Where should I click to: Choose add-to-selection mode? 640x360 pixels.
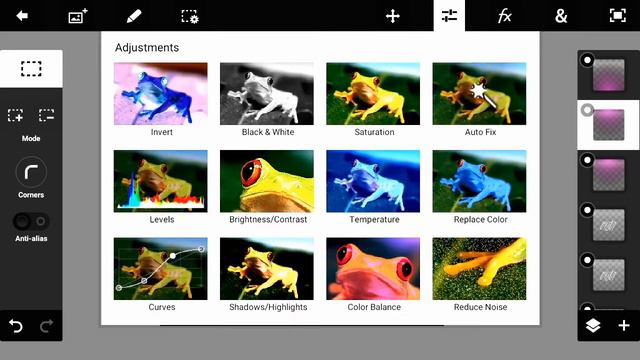click(16, 115)
